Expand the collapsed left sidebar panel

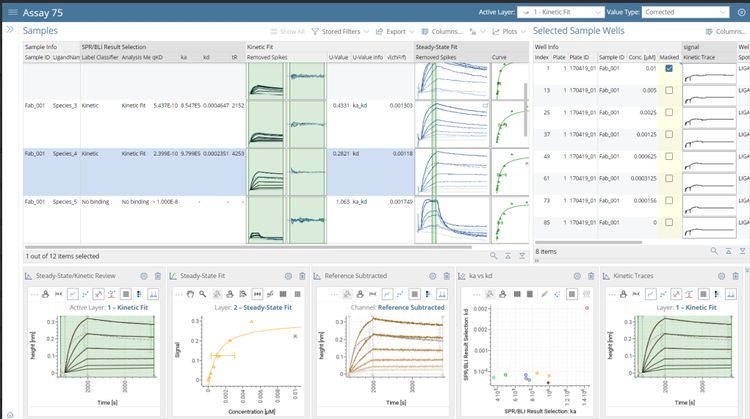(10, 30)
